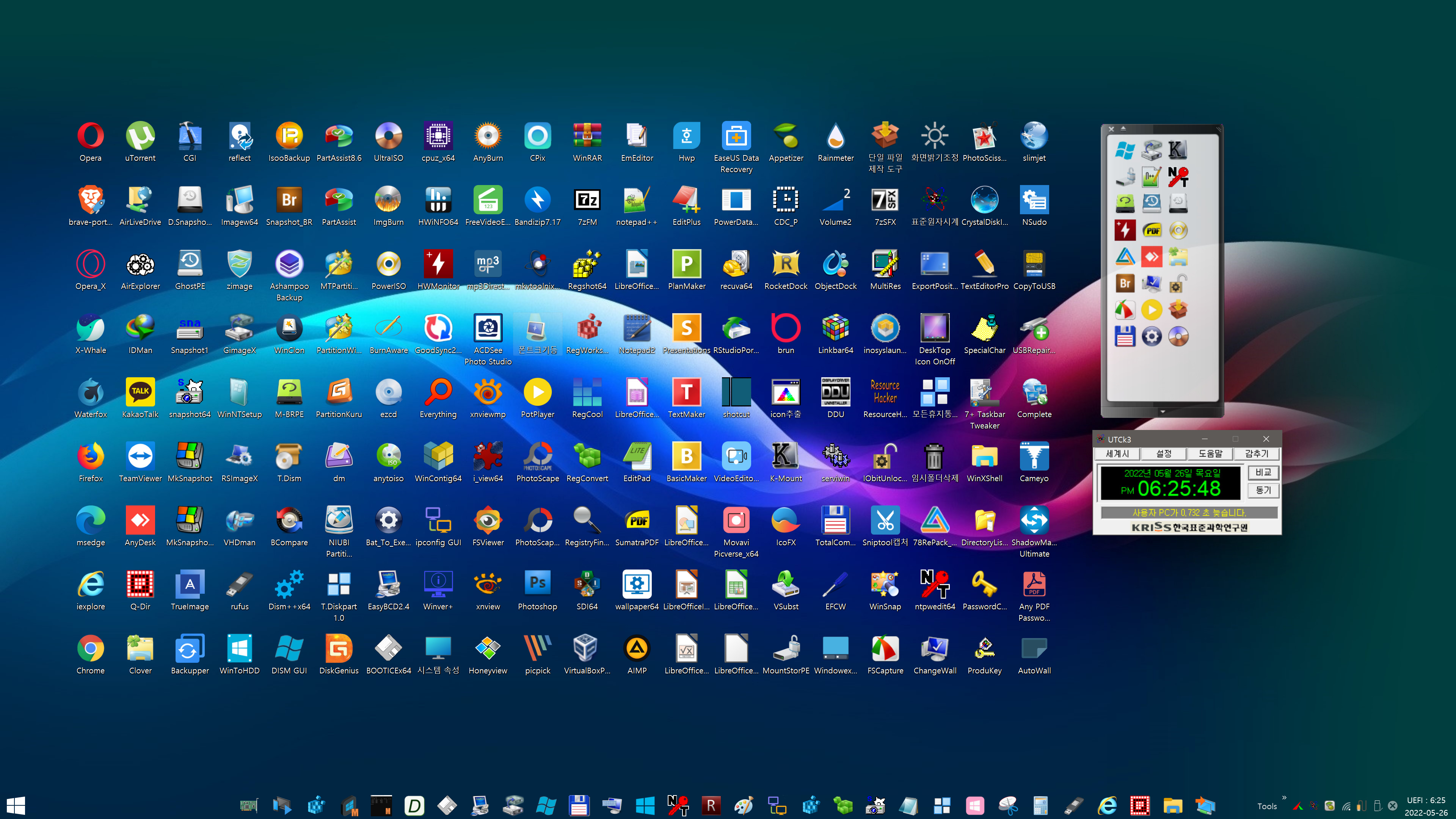
Task: Expand the dock panel bottom down arrow
Action: [x=1163, y=411]
